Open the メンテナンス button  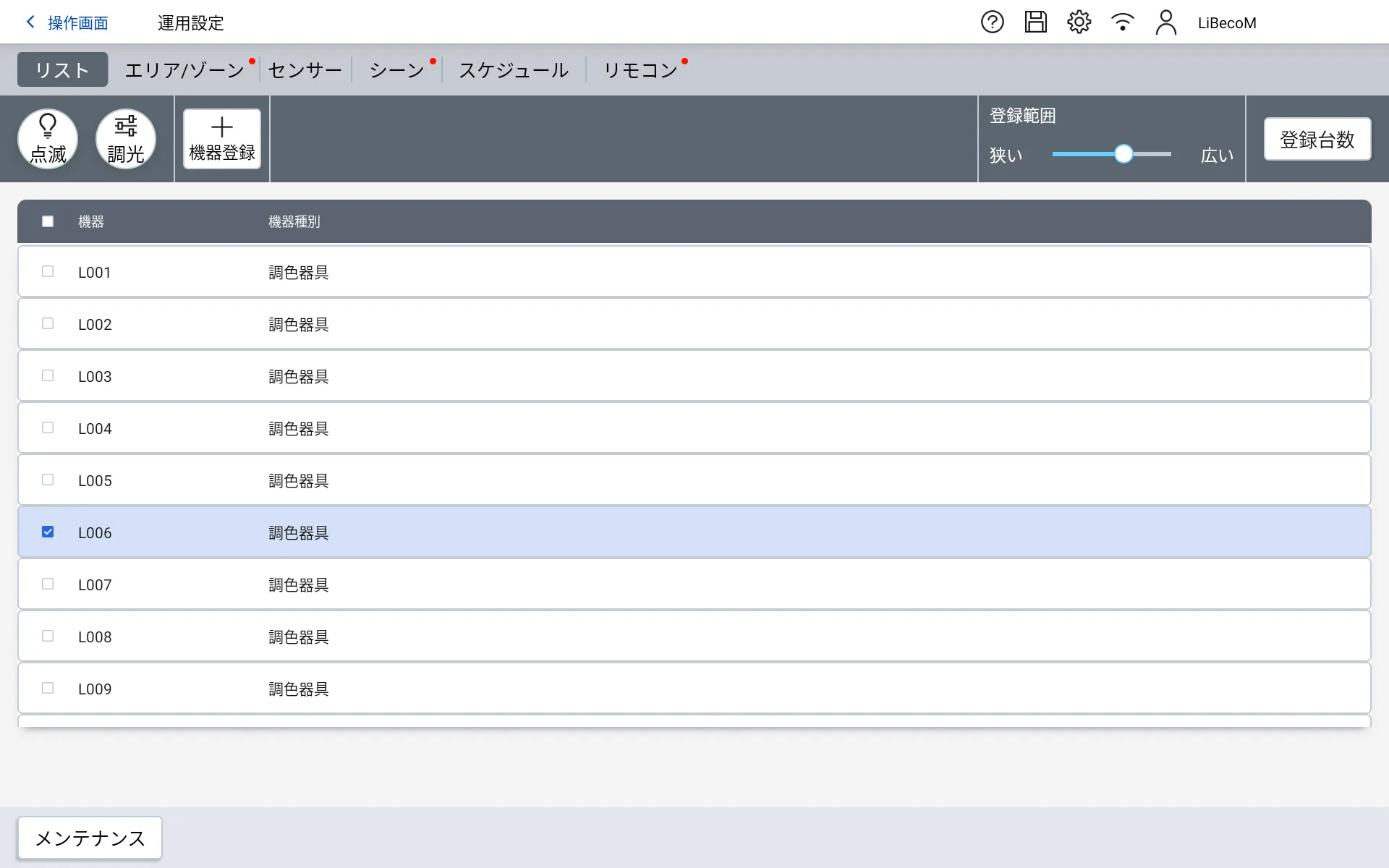(x=90, y=838)
